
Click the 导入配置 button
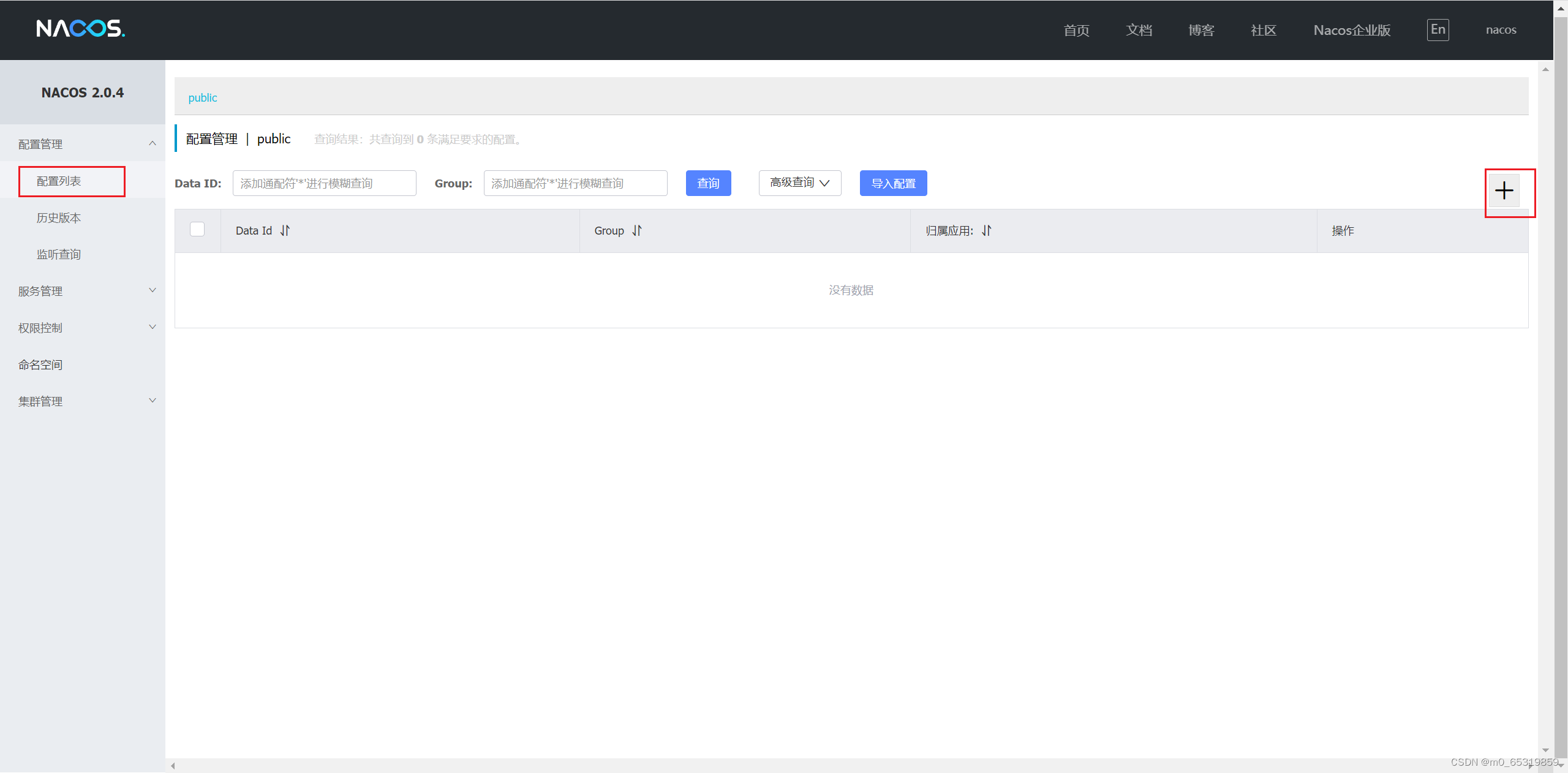pyautogui.click(x=893, y=183)
